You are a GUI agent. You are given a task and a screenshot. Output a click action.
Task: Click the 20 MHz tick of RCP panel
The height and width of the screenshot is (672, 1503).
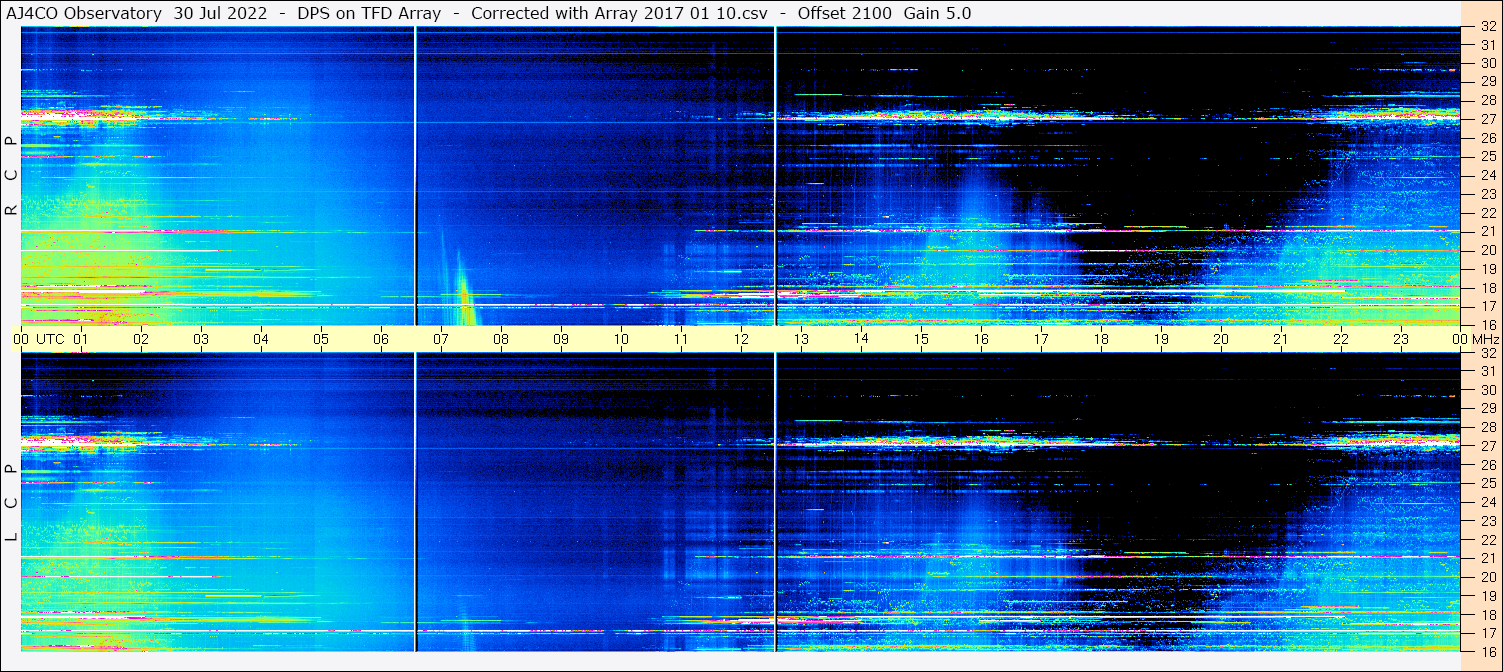coord(1487,250)
